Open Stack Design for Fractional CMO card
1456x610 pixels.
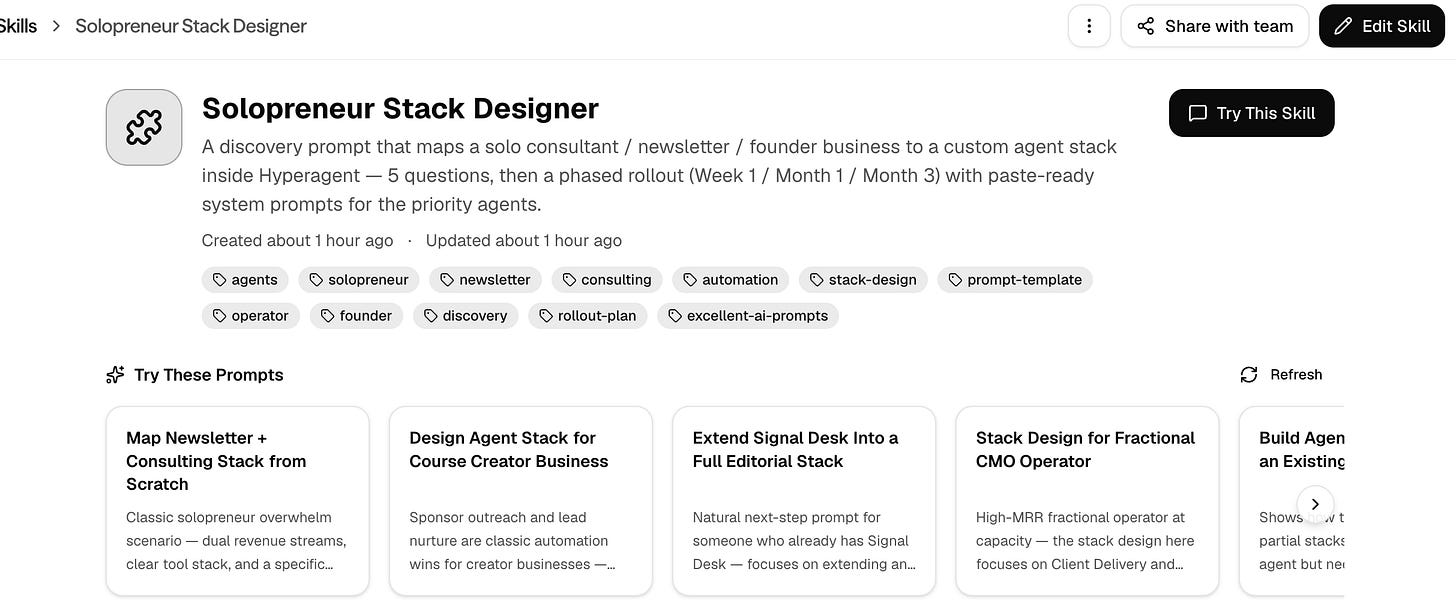[1087, 500]
